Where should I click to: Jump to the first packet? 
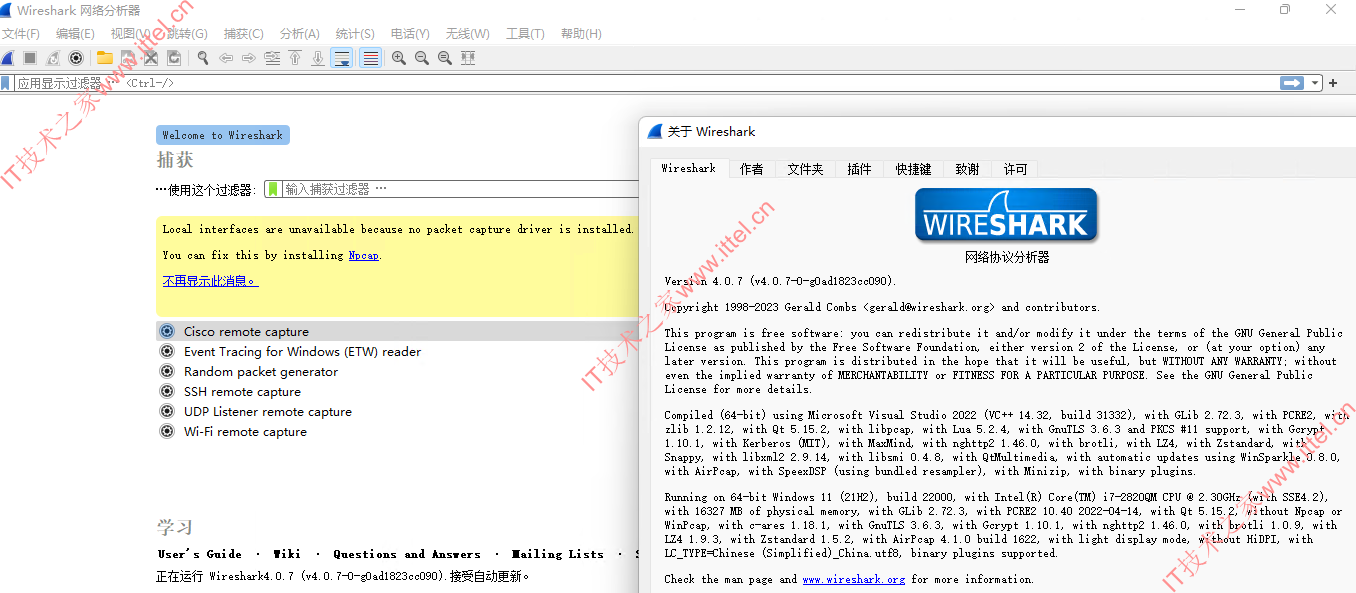(x=295, y=58)
